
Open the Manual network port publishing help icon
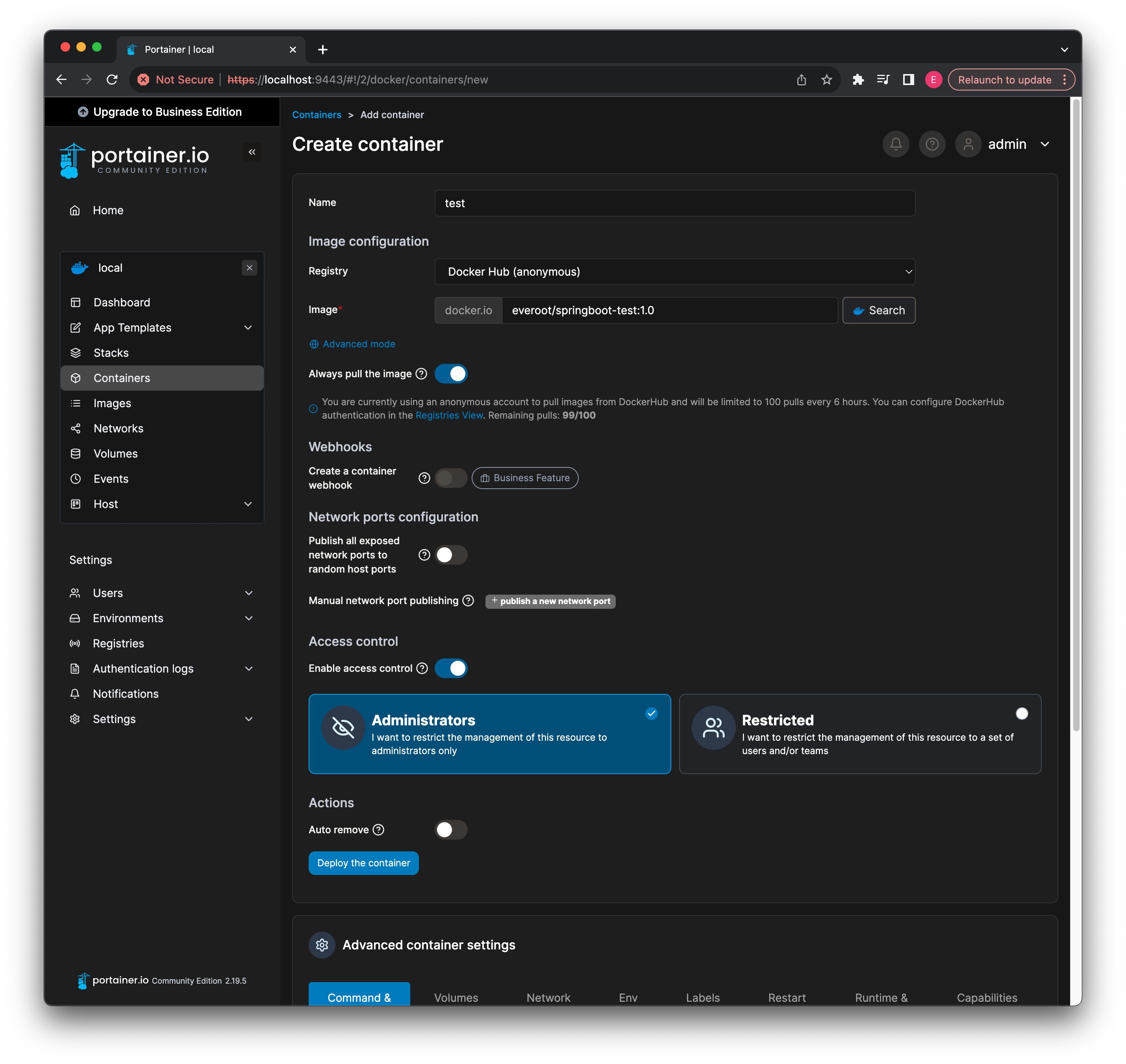468,601
